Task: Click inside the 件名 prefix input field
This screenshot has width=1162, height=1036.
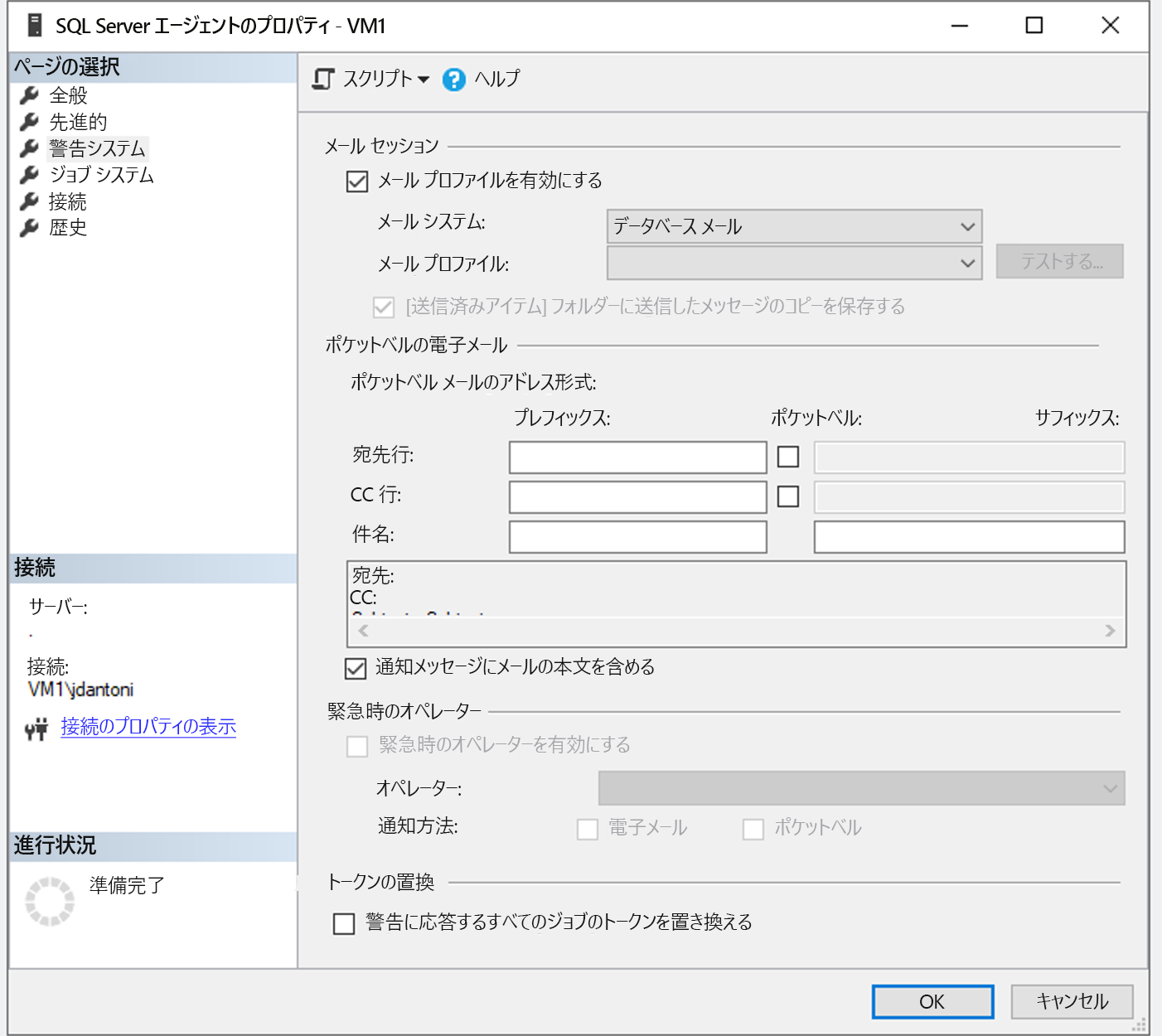Action: click(x=637, y=536)
